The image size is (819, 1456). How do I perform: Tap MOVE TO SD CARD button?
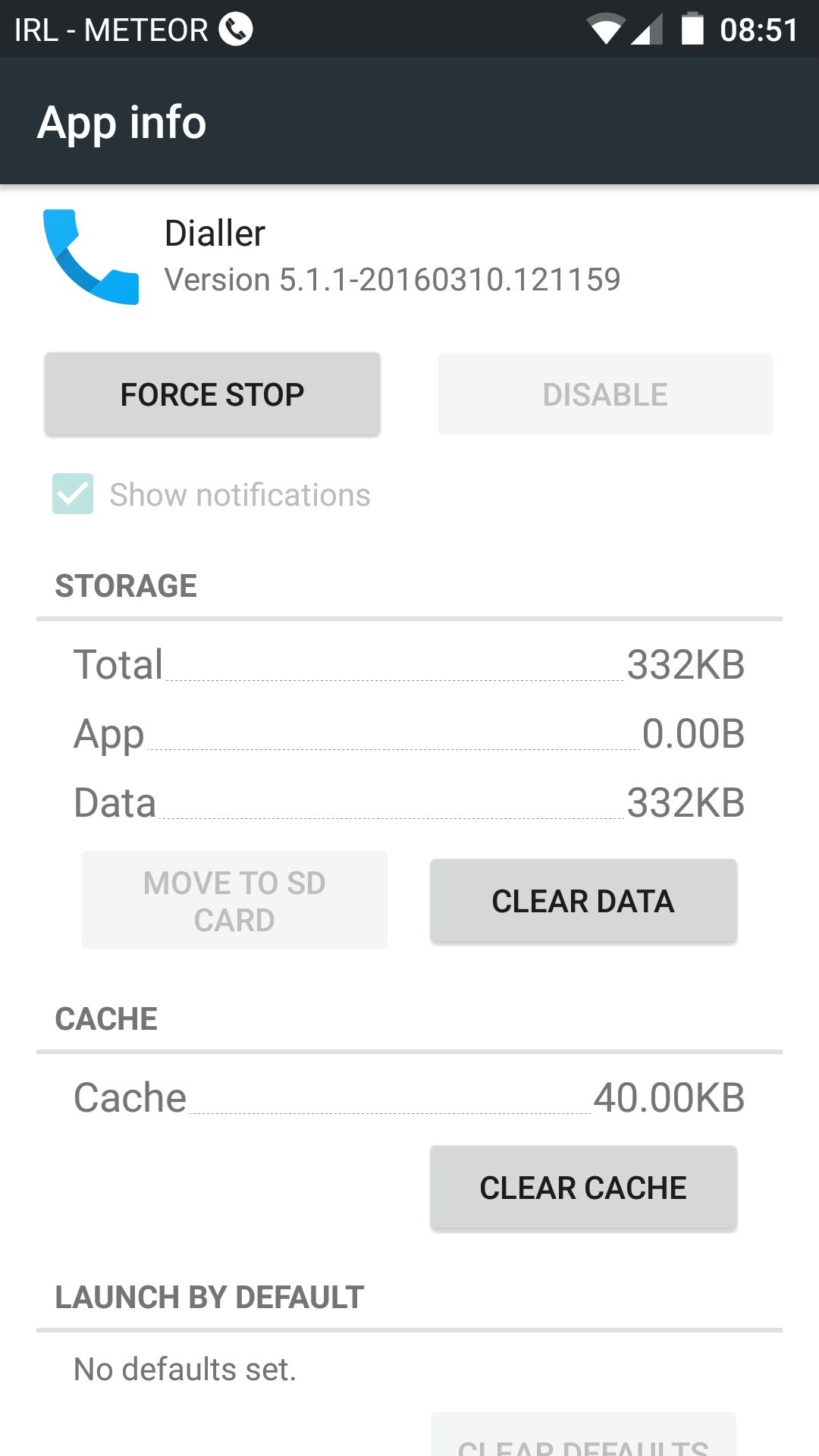234,900
